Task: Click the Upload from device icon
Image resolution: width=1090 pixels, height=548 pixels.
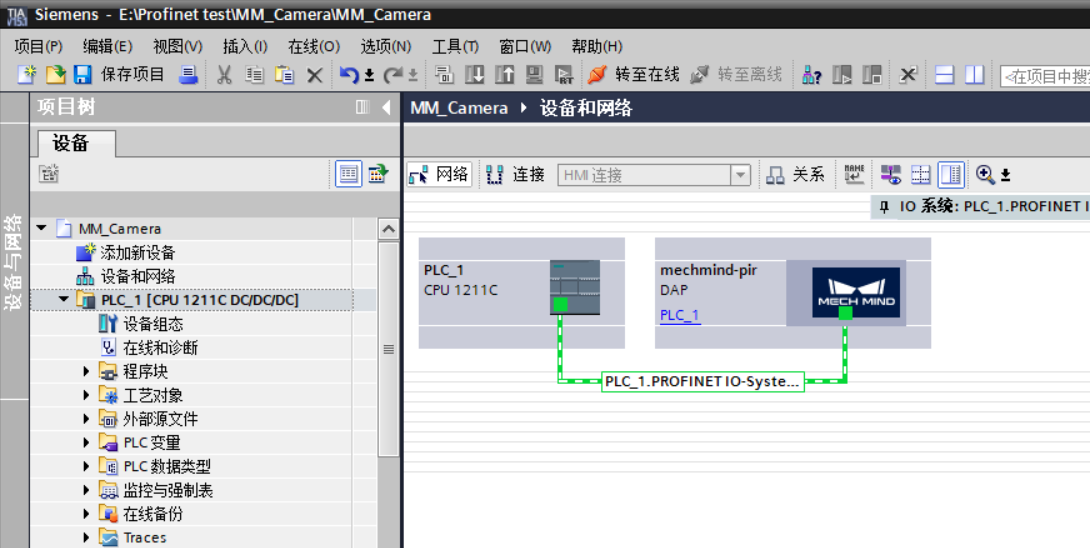Action: (504, 74)
